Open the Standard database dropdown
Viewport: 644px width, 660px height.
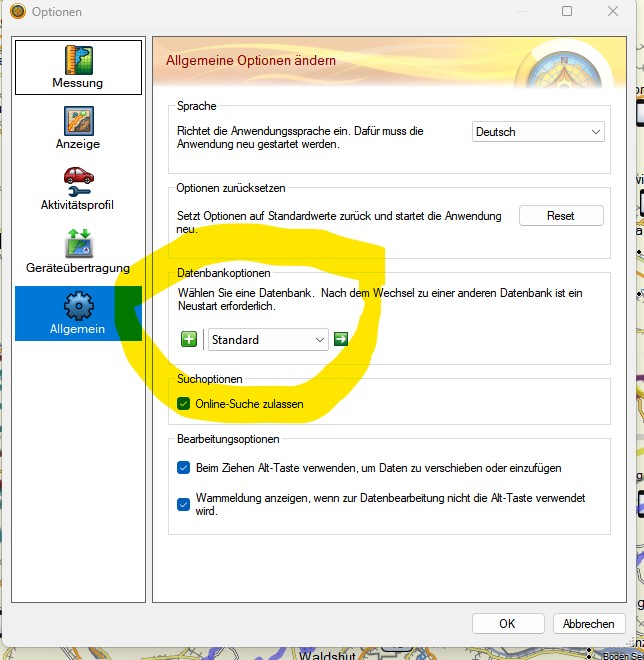click(268, 340)
